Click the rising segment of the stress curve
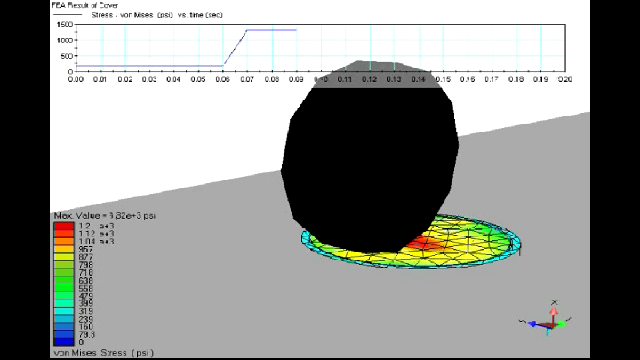Screen dimensions: 640x360 [x=235, y=48]
